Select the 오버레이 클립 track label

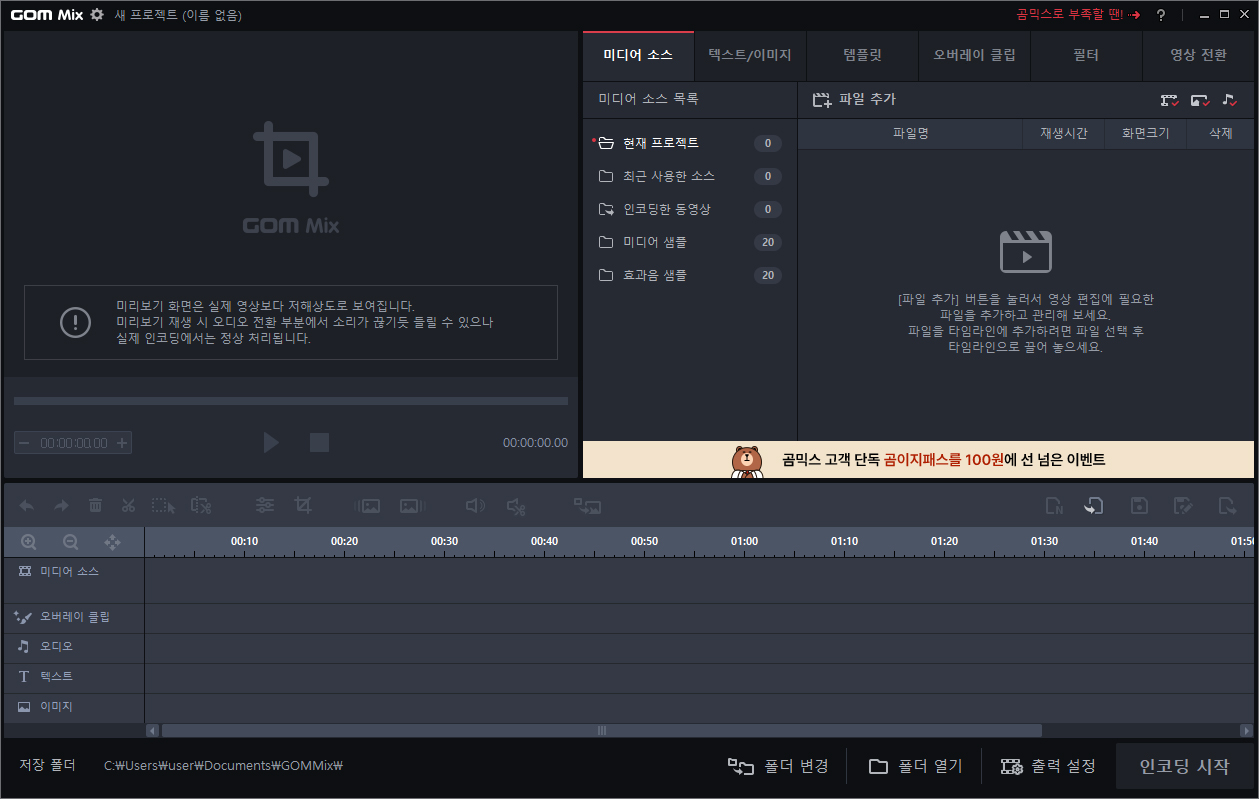[74, 618]
